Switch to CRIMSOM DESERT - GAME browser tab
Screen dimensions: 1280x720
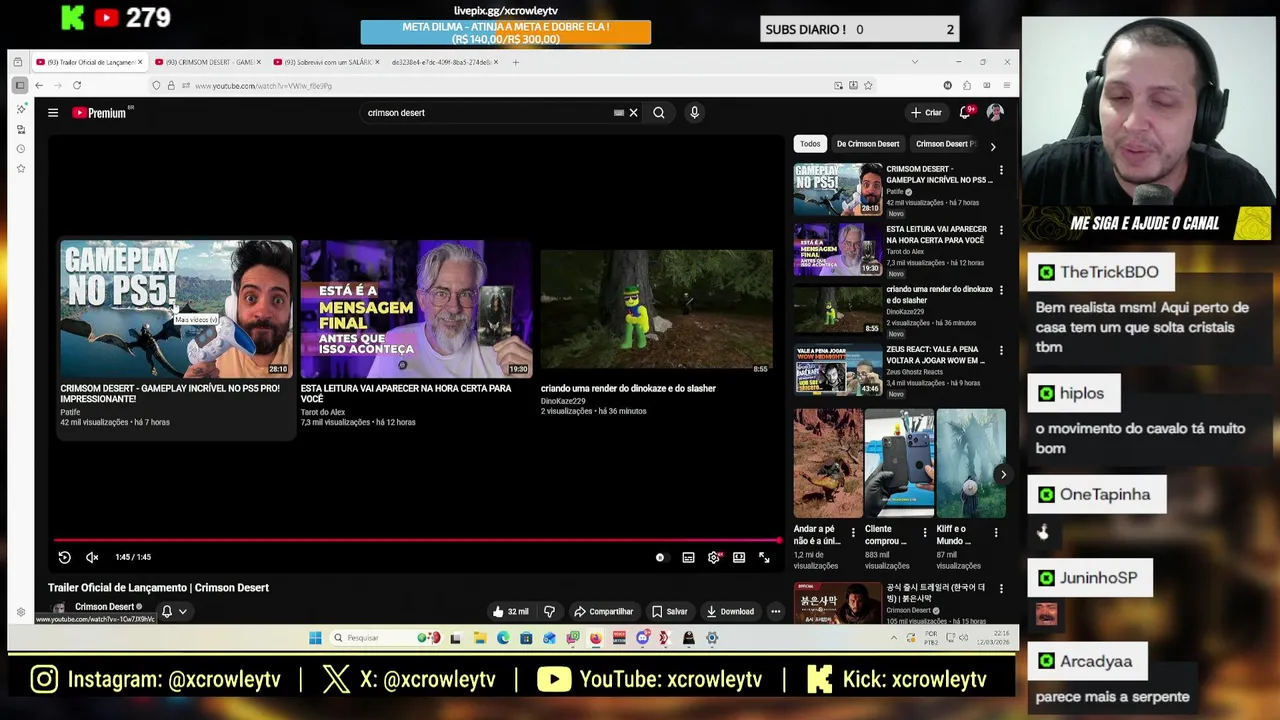pyautogui.click(x=208, y=62)
